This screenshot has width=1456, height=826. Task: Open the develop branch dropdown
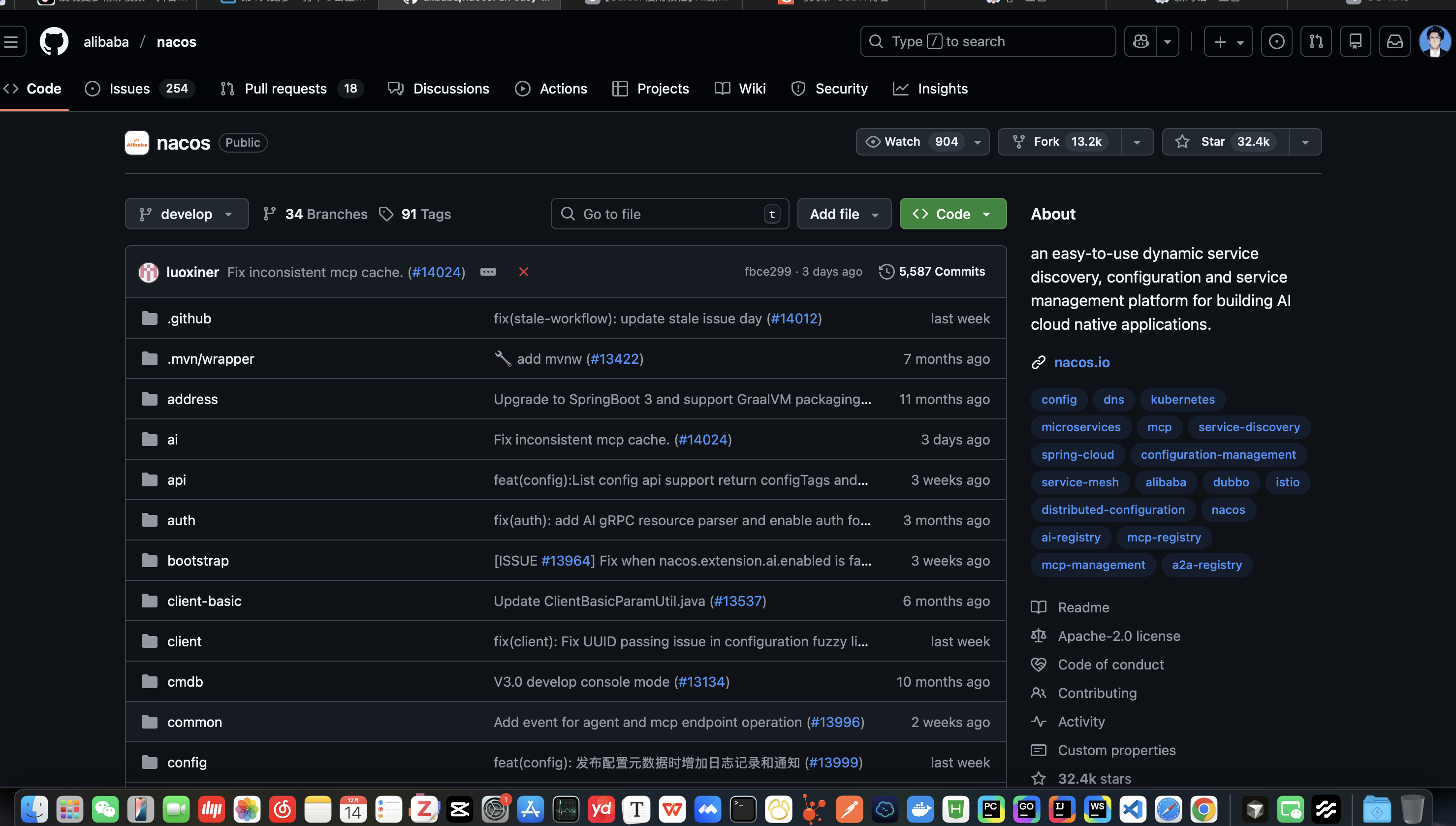(x=187, y=214)
